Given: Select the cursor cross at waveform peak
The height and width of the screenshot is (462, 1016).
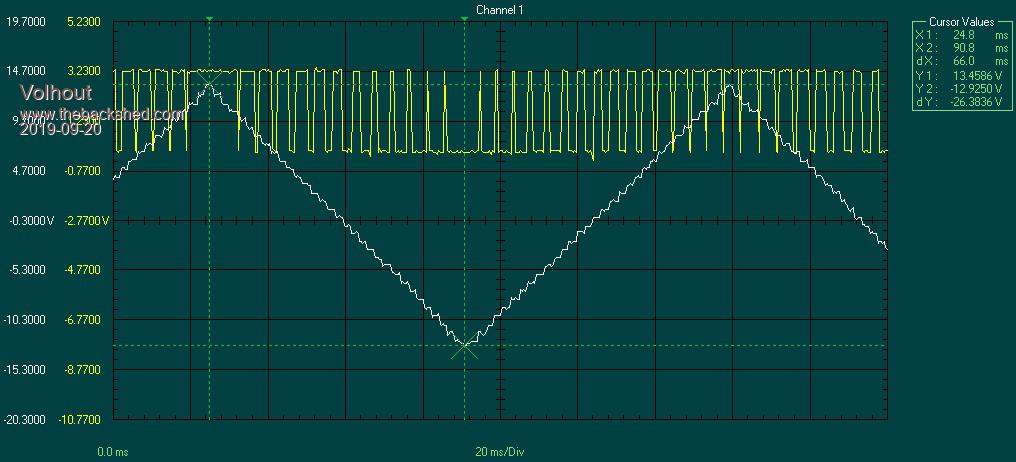Looking at the screenshot, I should tap(209, 80).
